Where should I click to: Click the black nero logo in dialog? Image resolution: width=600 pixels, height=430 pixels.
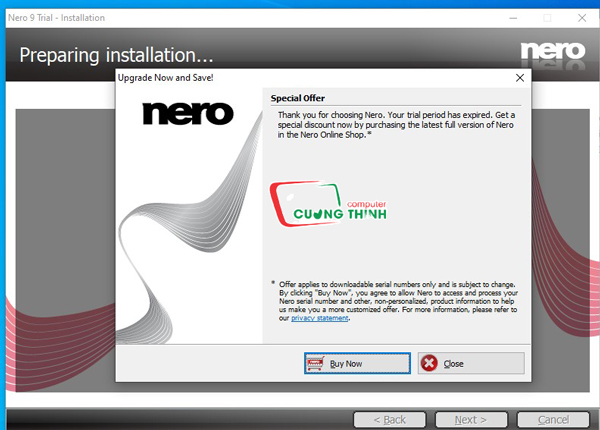(x=188, y=114)
